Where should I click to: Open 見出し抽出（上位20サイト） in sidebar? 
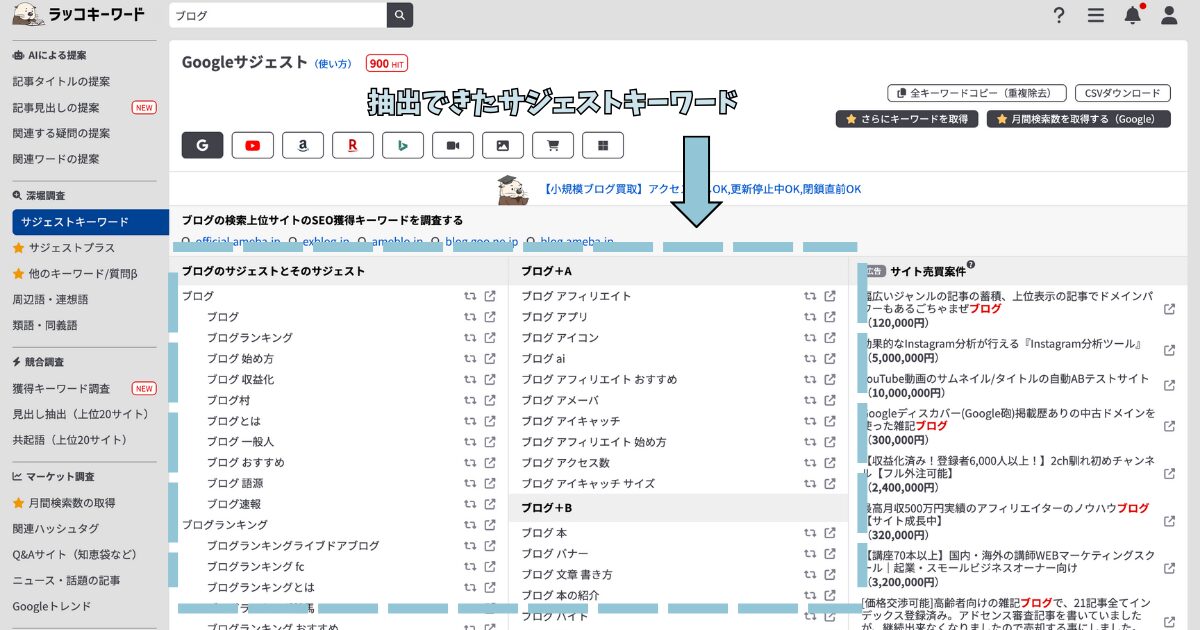(x=80, y=414)
